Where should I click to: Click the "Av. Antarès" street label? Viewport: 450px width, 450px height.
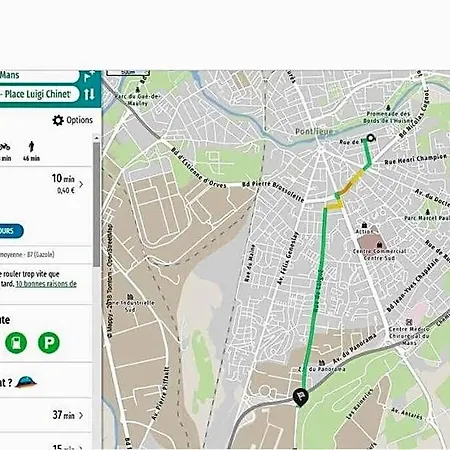[x=407, y=413]
